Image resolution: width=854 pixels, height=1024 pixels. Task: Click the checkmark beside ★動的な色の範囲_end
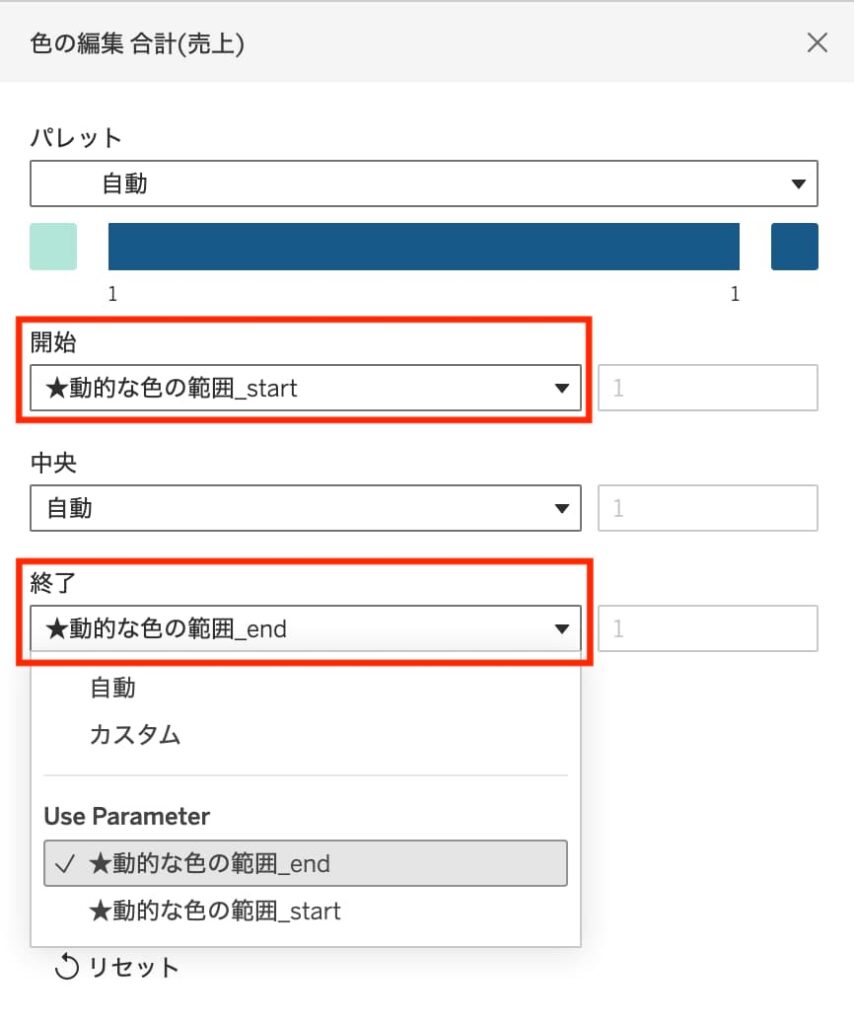pos(68,863)
